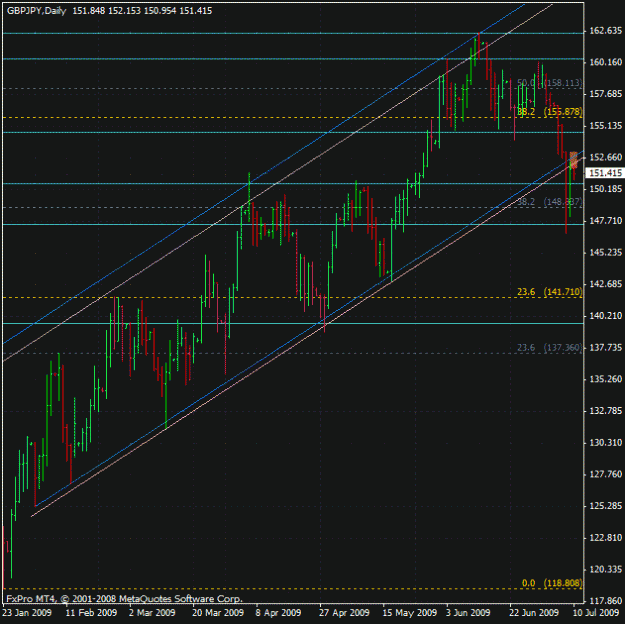The height and width of the screenshot is (624, 625).
Task: Click the 122.810 price axis label
Action: coord(605,537)
